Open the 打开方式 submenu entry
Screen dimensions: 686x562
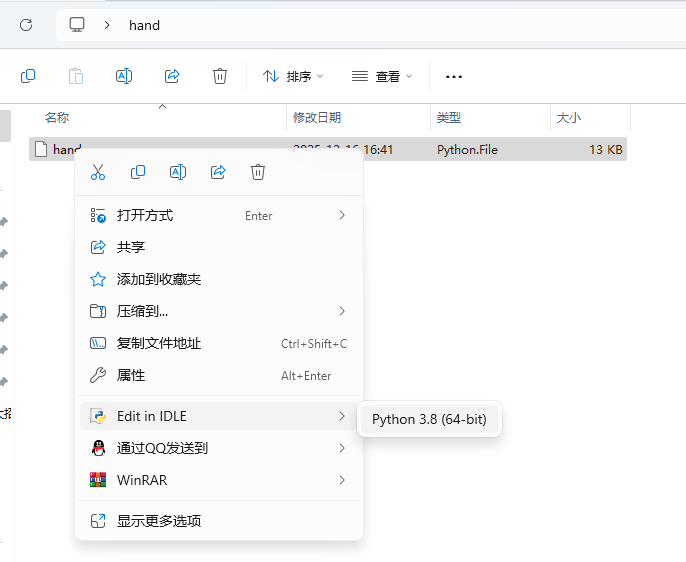(219, 215)
